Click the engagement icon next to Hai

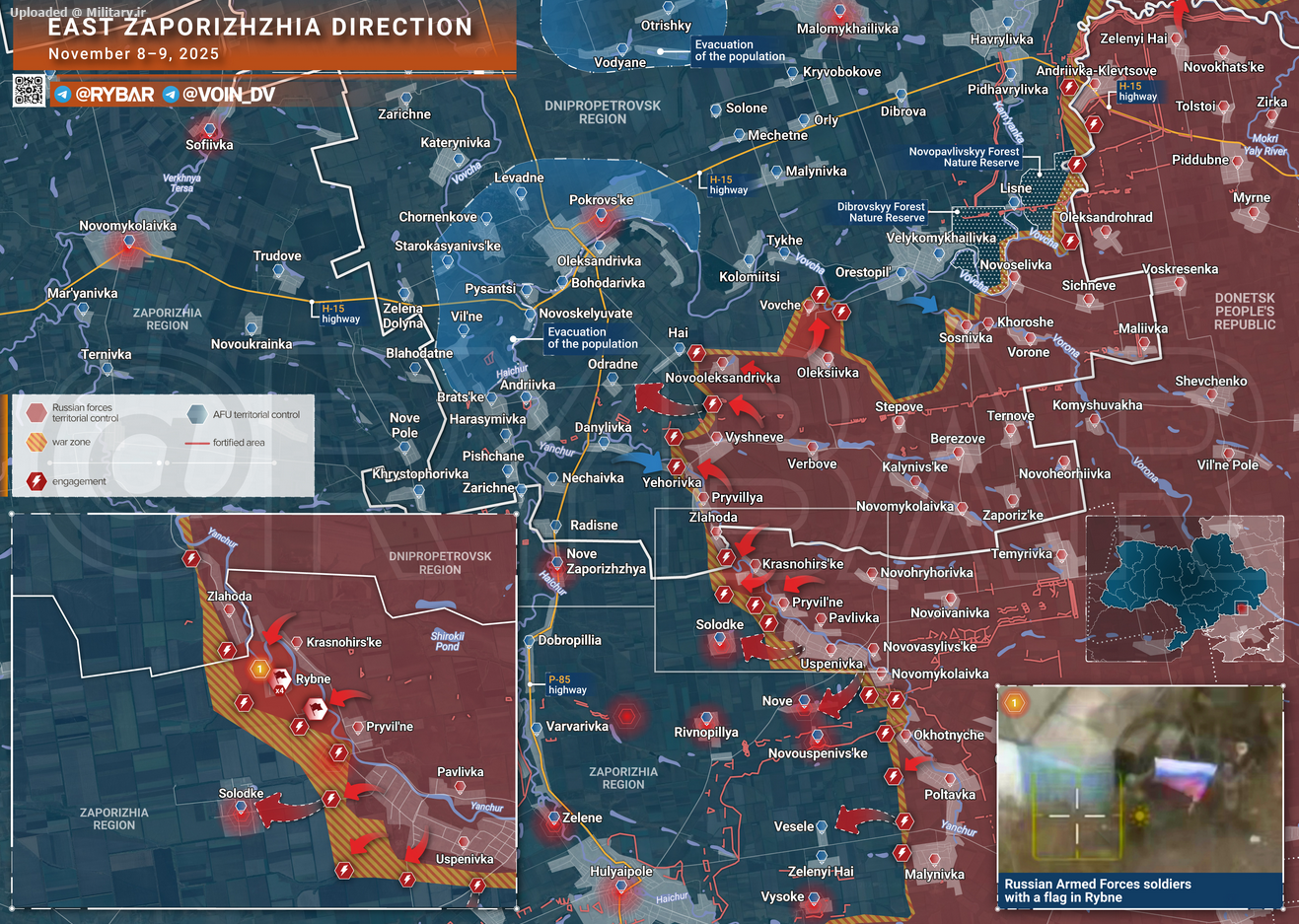(x=696, y=353)
